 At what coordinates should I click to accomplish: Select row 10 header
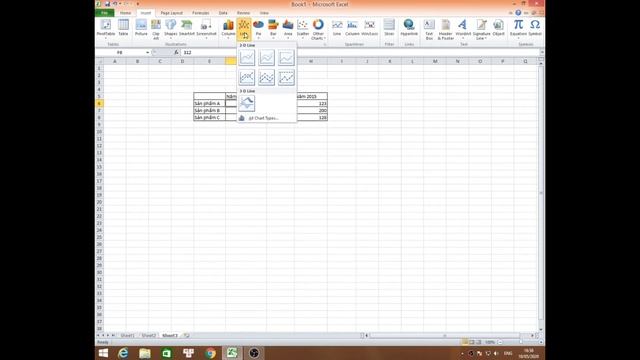[99, 132]
